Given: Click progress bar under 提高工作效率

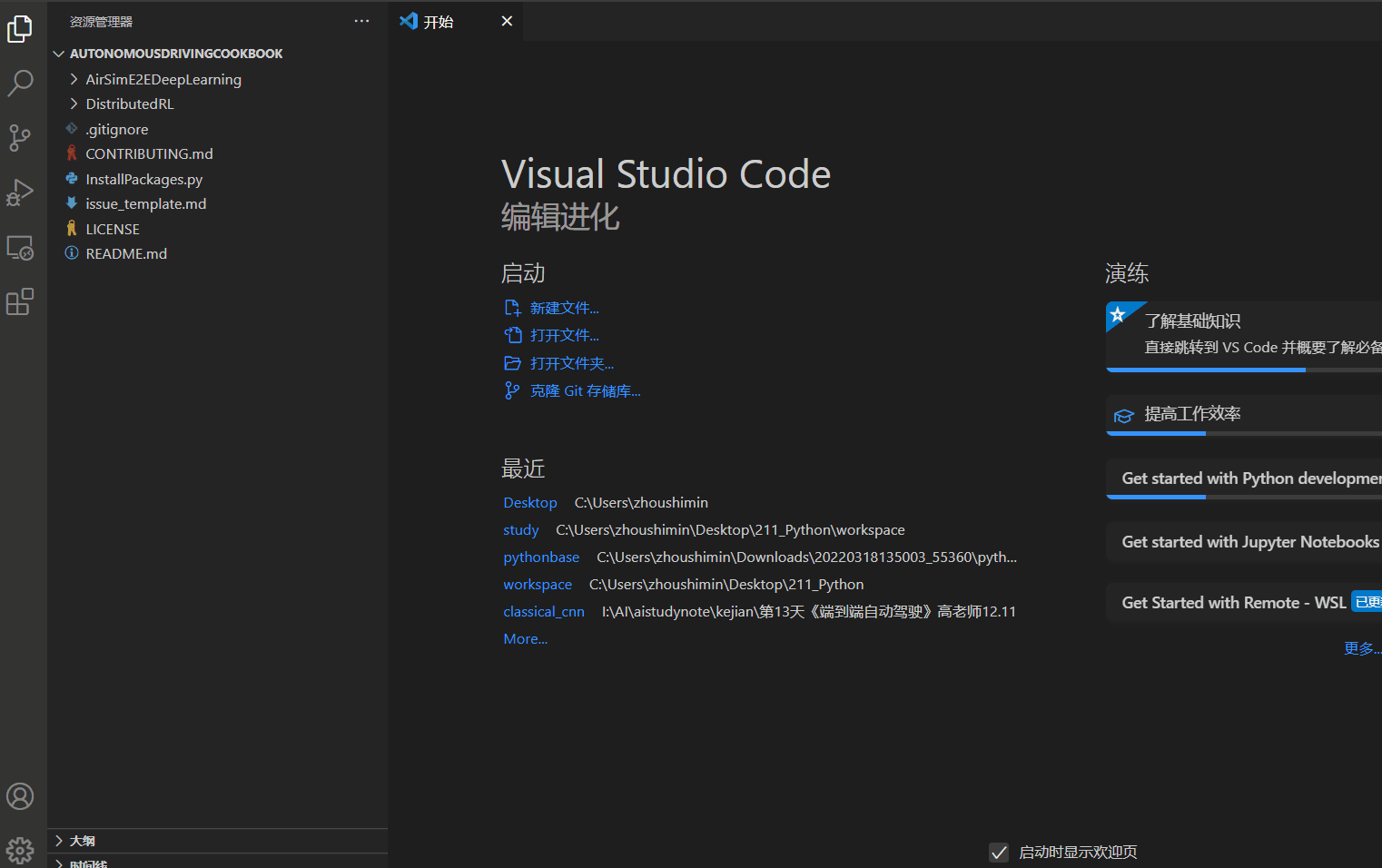Looking at the screenshot, I should [x=1244, y=434].
